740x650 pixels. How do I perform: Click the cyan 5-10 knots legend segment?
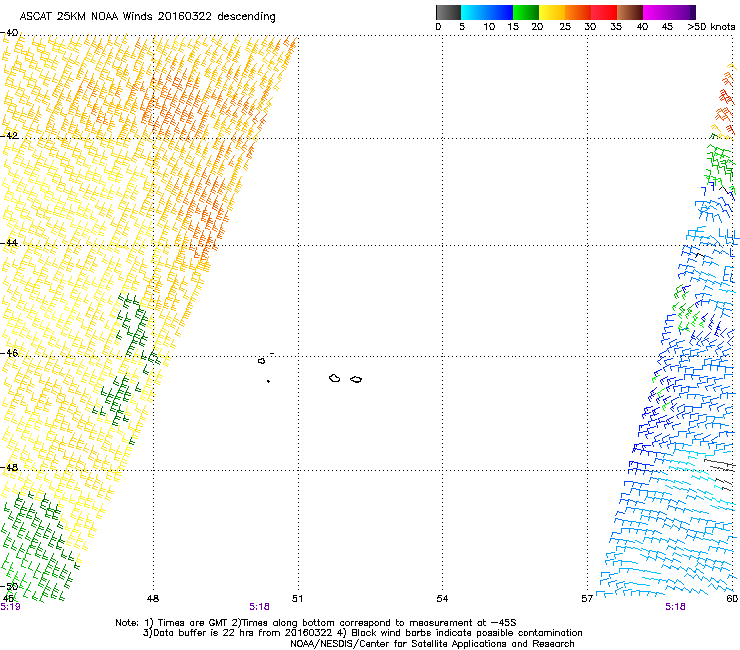pyautogui.click(x=474, y=12)
